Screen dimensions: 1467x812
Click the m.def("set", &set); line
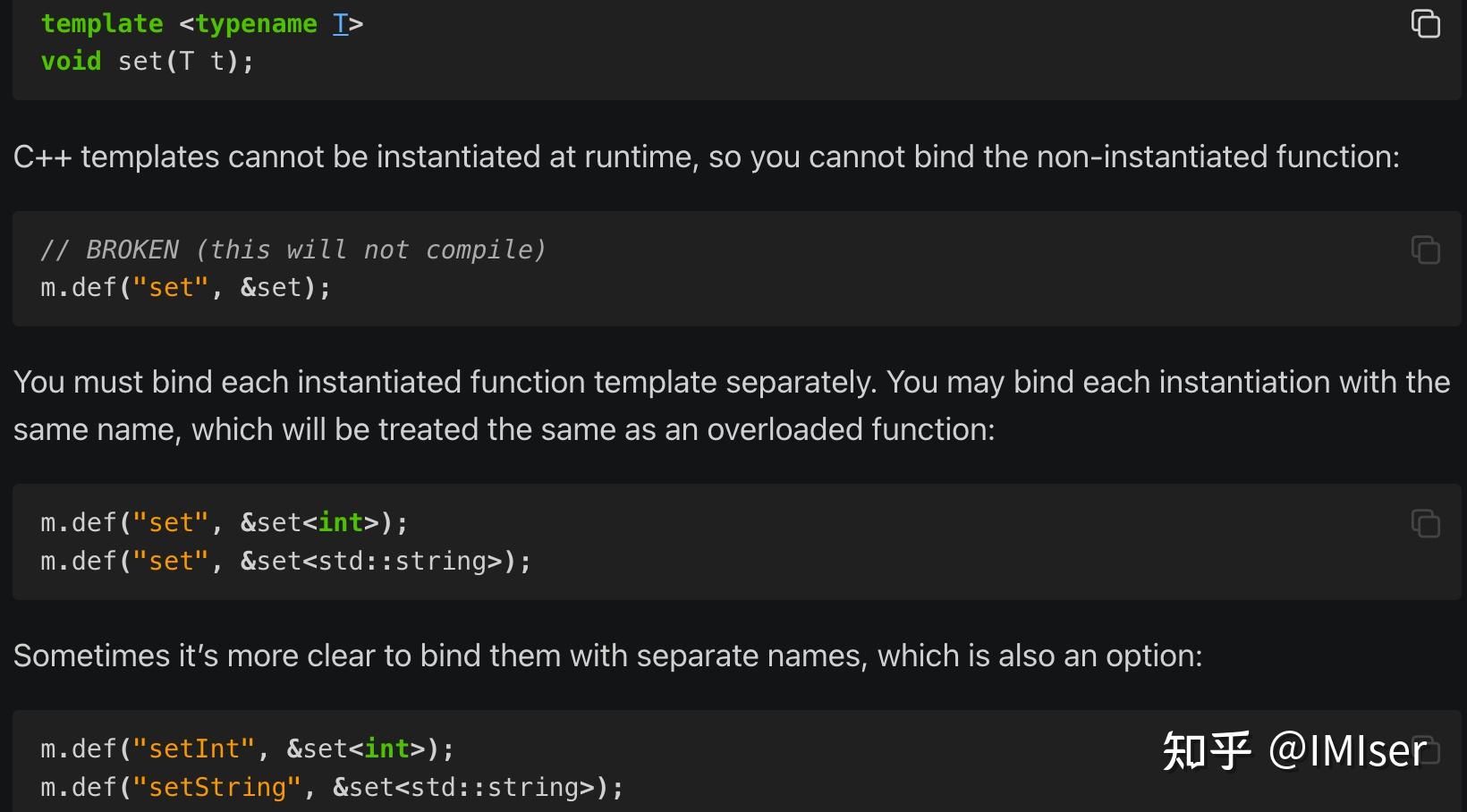pyautogui.click(x=185, y=288)
